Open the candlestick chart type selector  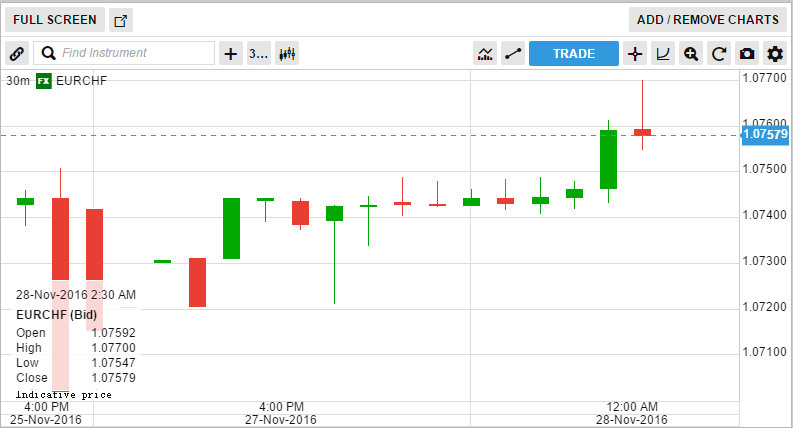[287, 54]
